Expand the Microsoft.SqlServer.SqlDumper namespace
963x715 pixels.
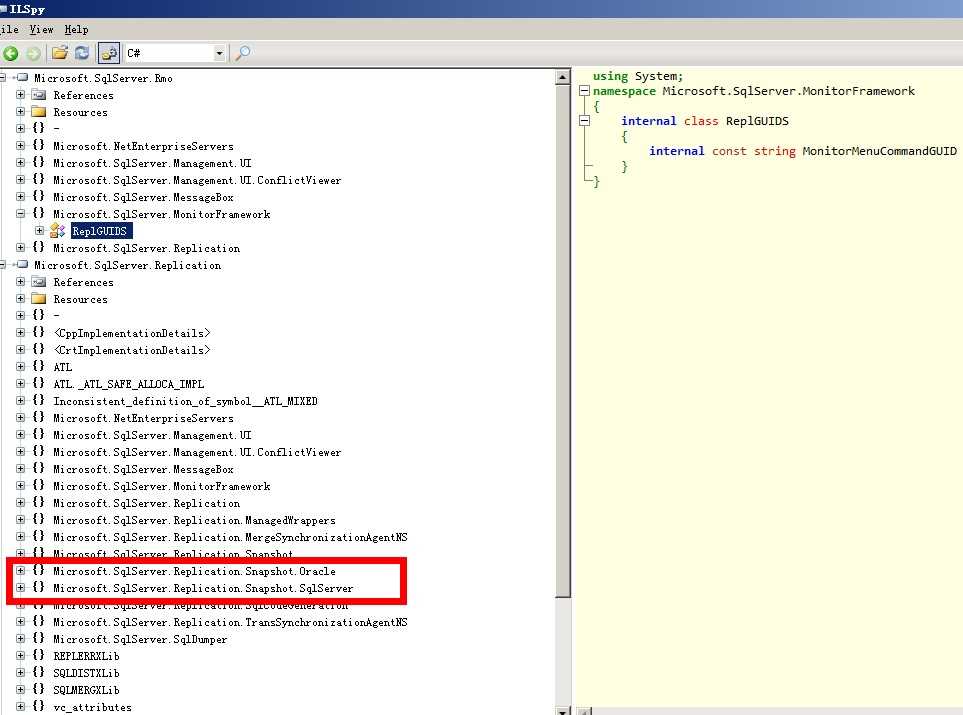(20, 639)
